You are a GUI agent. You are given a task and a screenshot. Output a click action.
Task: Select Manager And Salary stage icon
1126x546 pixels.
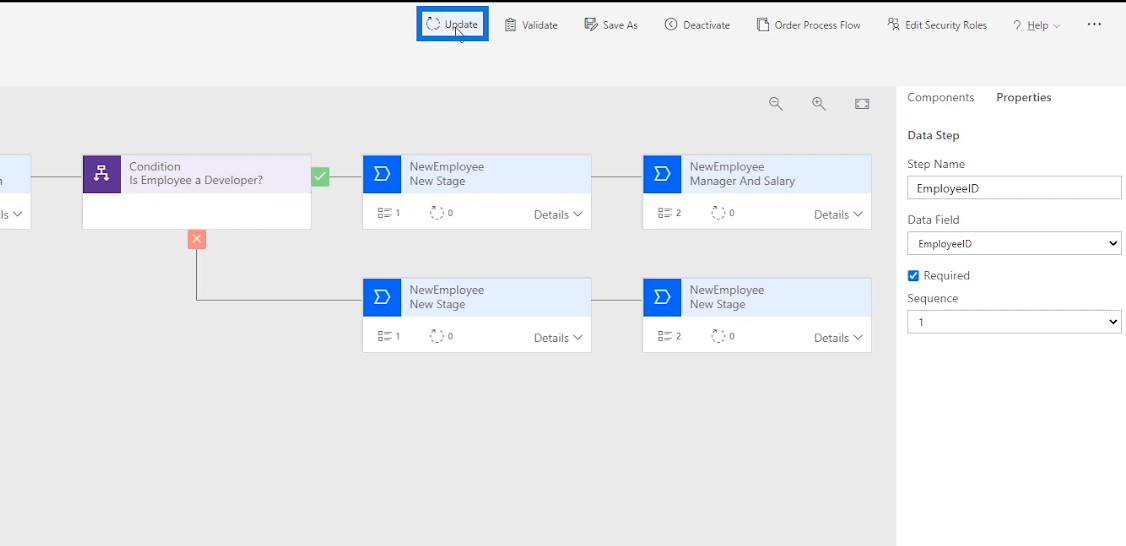pos(662,174)
